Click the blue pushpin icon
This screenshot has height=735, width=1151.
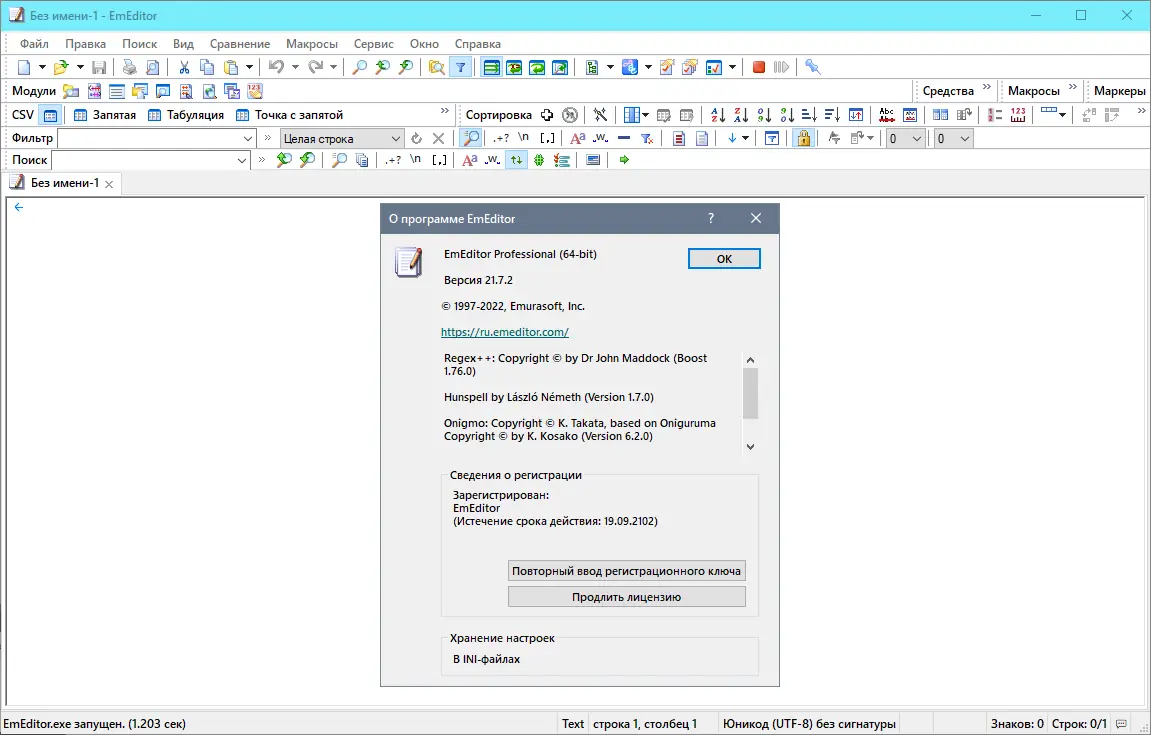click(x=813, y=68)
